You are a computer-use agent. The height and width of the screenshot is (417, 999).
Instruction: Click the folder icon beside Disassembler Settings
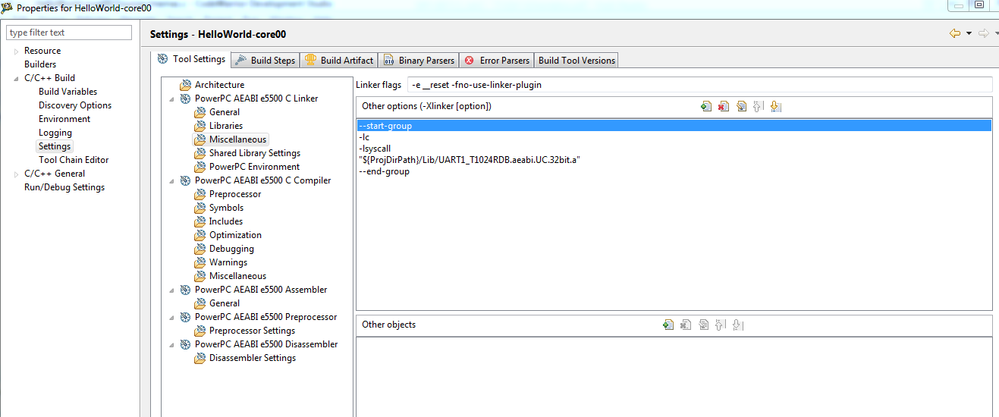coord(199,358)
